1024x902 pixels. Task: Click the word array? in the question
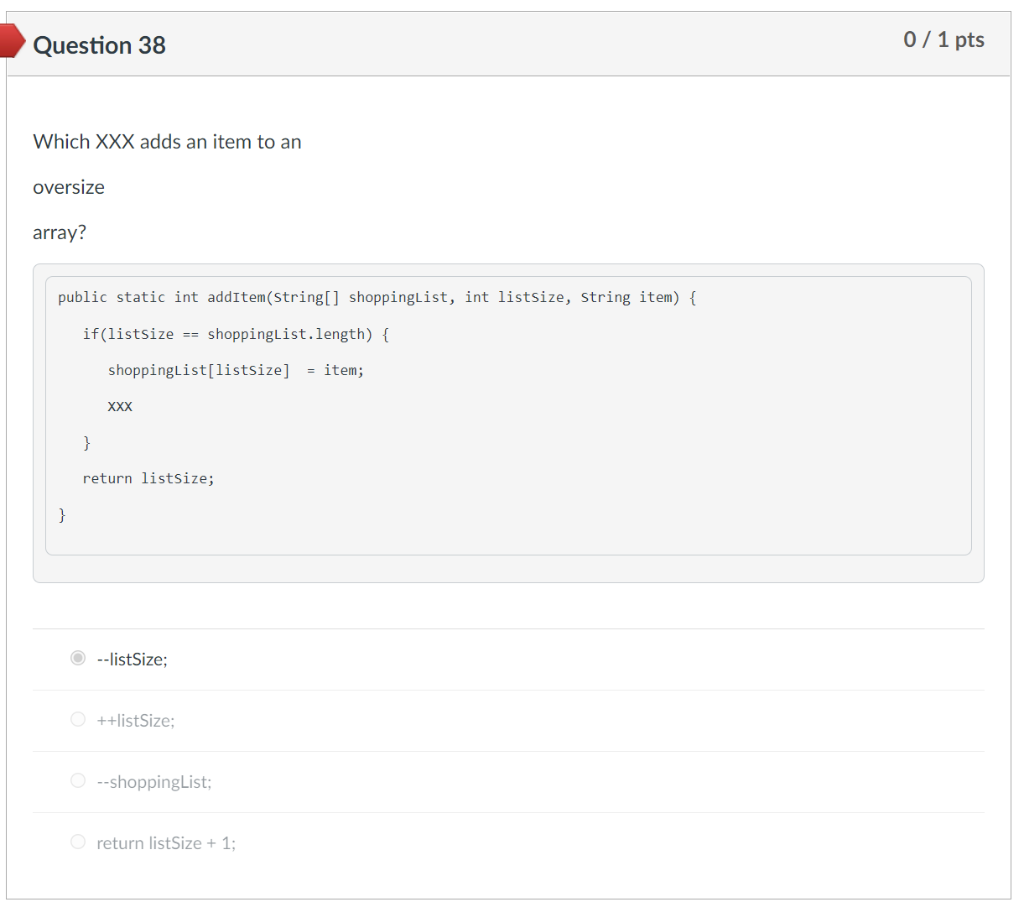(59, 233)
